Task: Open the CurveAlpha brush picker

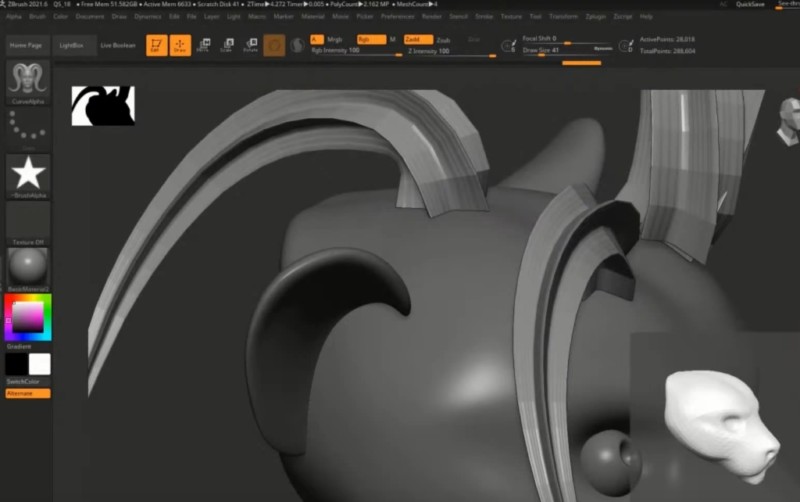Action: point(28,80)
